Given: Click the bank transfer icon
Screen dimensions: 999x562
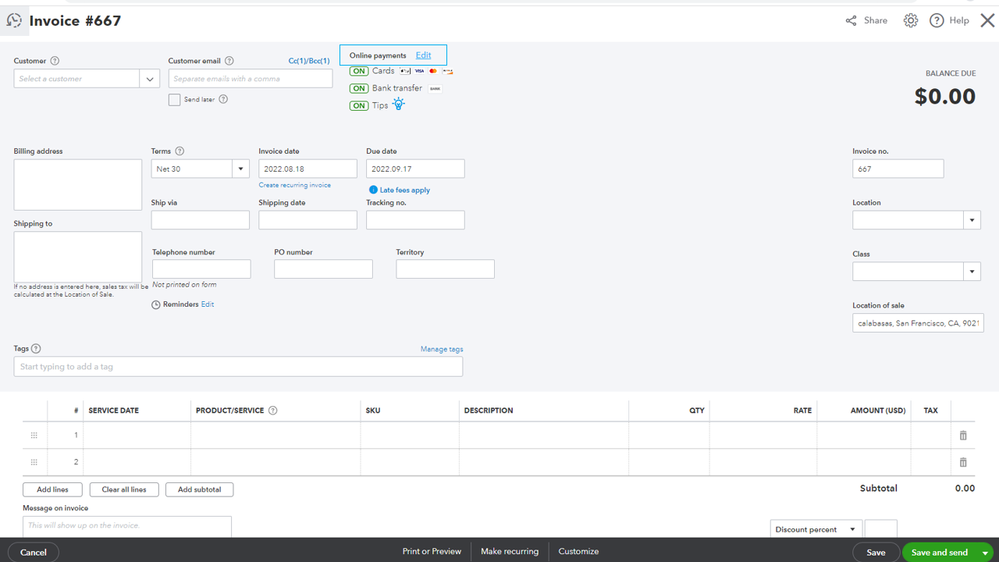Looking at the screenshot, I should pos(435,89).
